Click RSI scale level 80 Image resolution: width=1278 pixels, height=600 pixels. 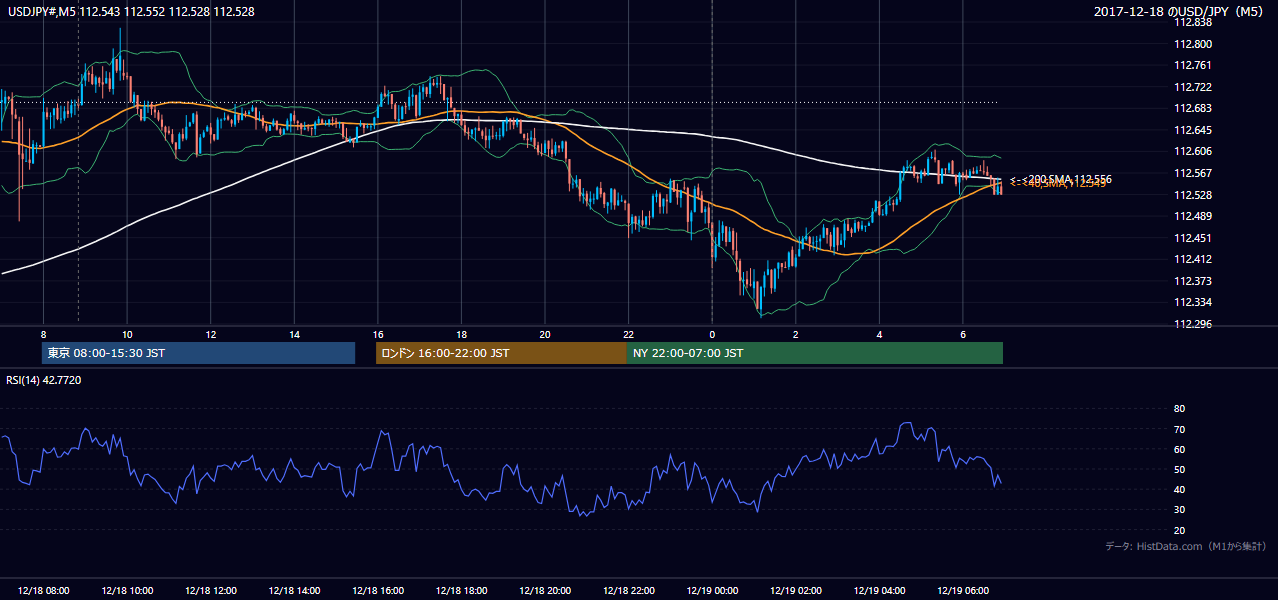(x=1180, y=409)
